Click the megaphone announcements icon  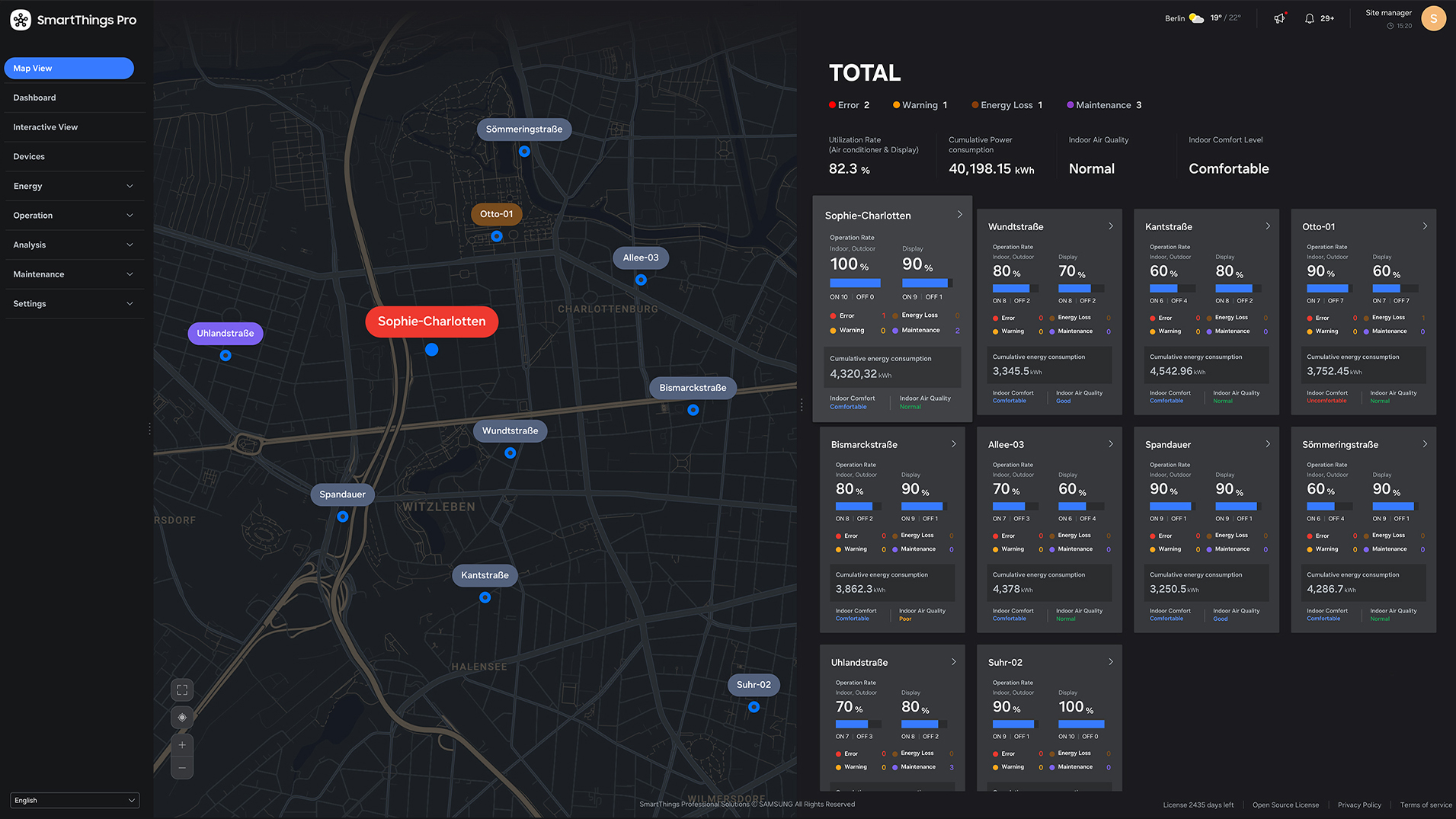[1279, 18]
